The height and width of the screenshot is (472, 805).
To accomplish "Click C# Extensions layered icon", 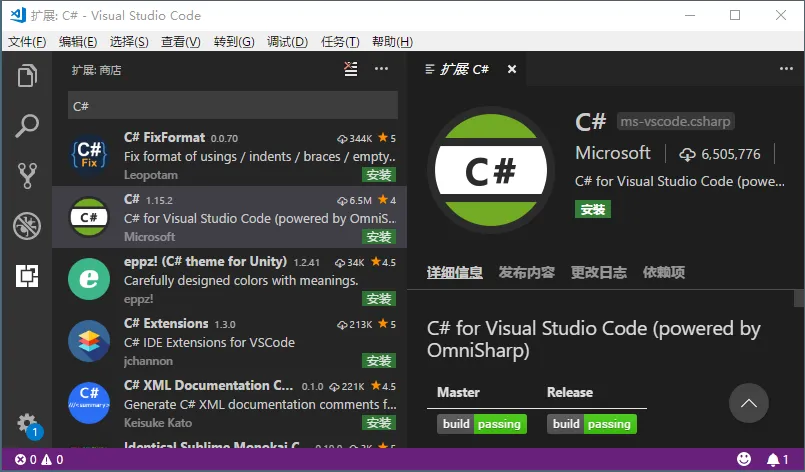I will [89, 341].
